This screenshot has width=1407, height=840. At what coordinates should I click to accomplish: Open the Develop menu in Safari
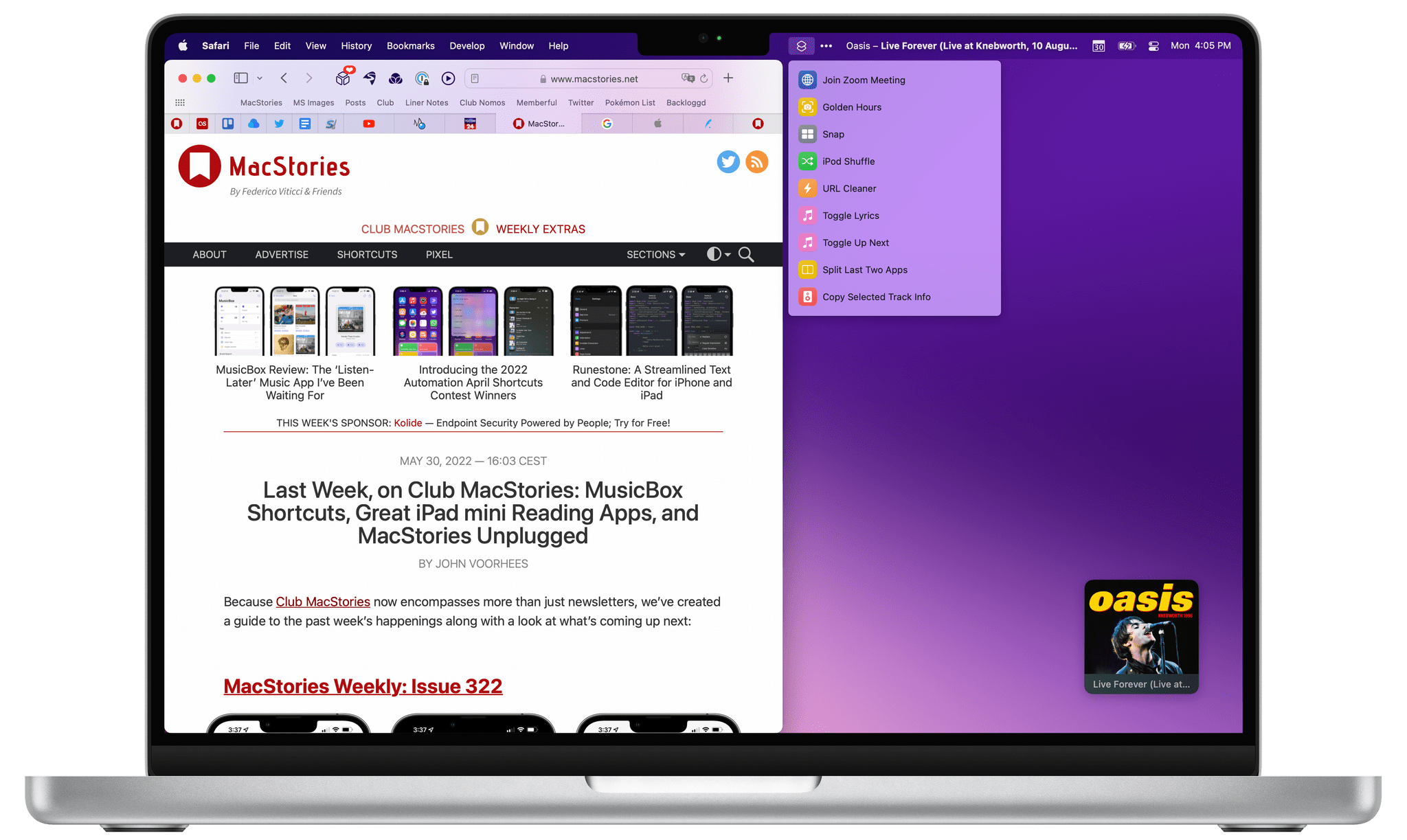(467, 46)
